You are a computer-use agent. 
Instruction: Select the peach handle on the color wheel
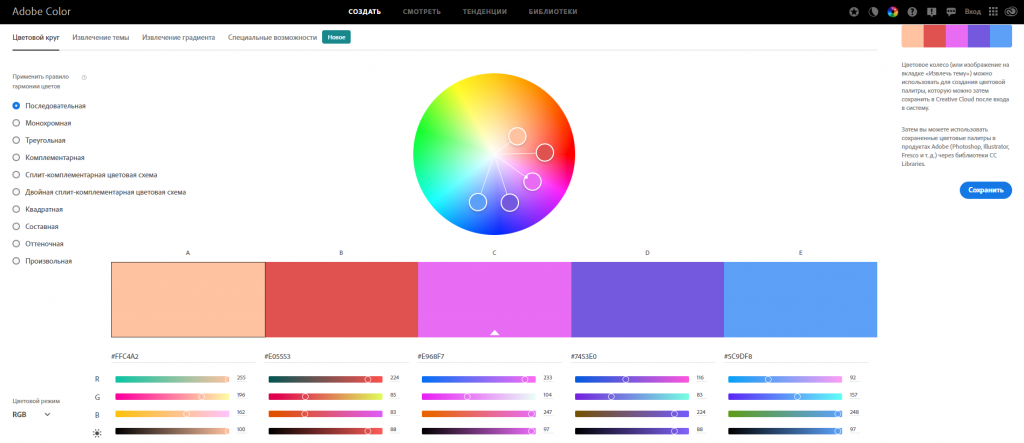[x=517, y=136]
